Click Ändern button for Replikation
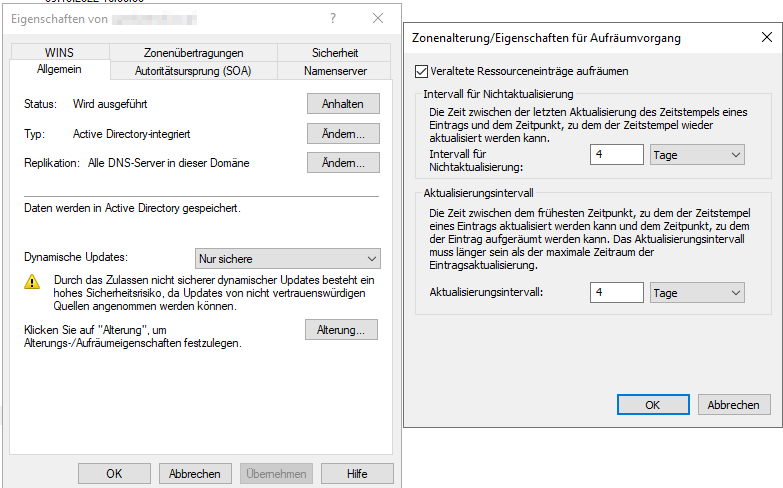 coord(343,163)
